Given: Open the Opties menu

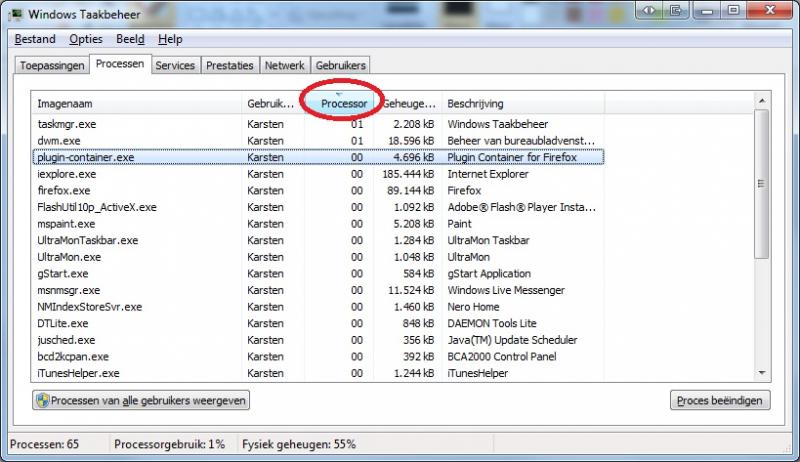Looking at the screenshot, I should coord(86,39).
